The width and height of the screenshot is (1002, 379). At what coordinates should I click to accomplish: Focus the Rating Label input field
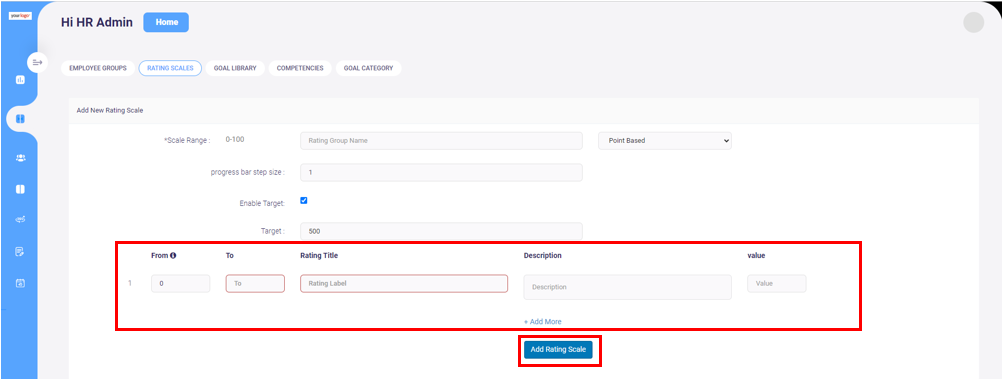click(404, 284)
